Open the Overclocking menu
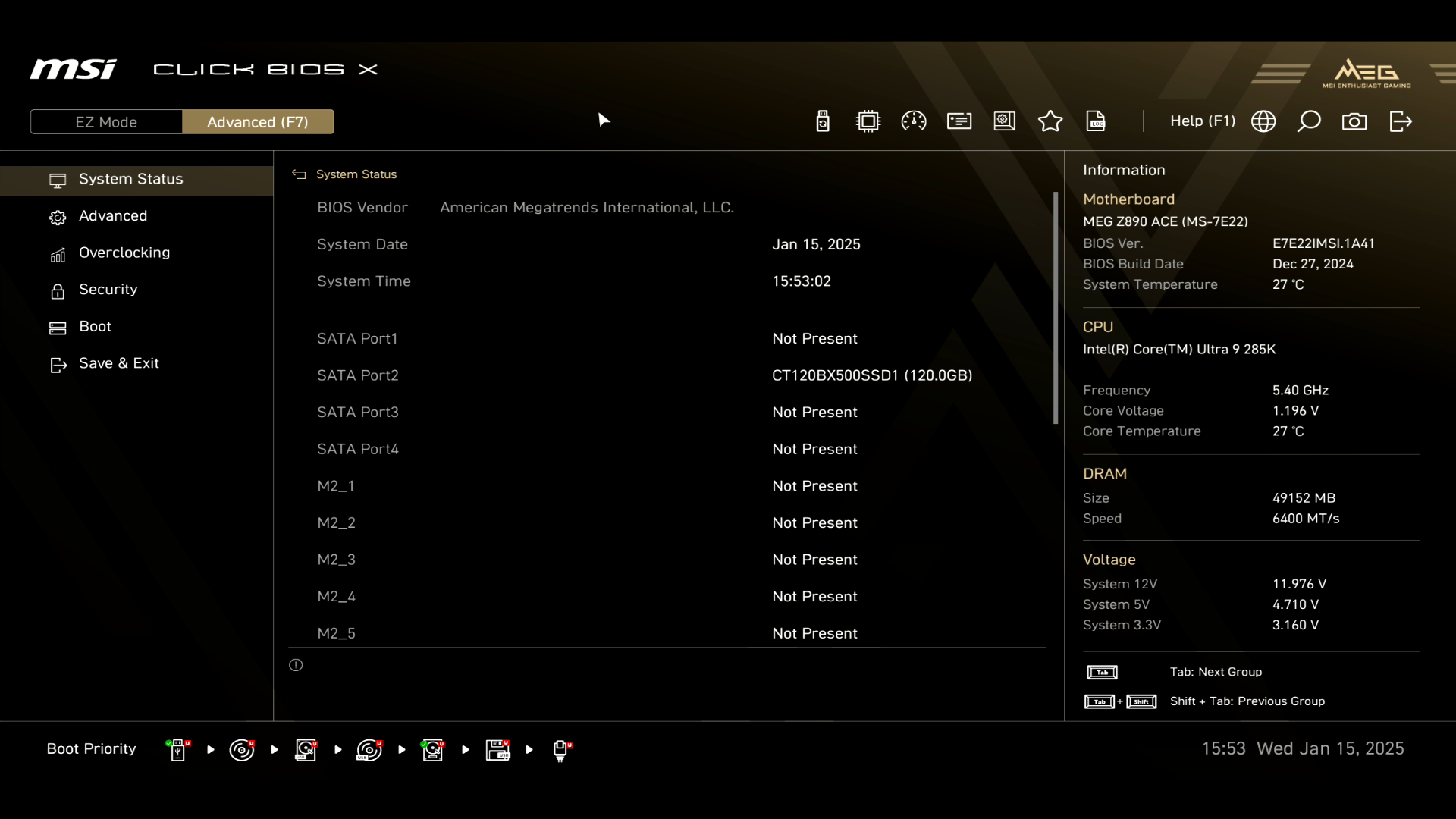The image size is (1456, 819). point(124,253)
